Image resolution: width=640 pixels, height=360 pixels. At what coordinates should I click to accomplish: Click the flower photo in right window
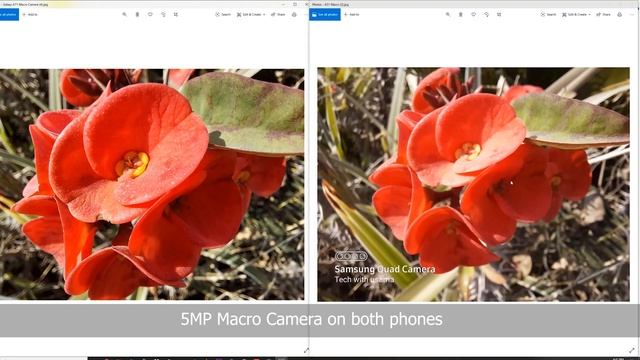pyautogui.click(x=473, y=184)
